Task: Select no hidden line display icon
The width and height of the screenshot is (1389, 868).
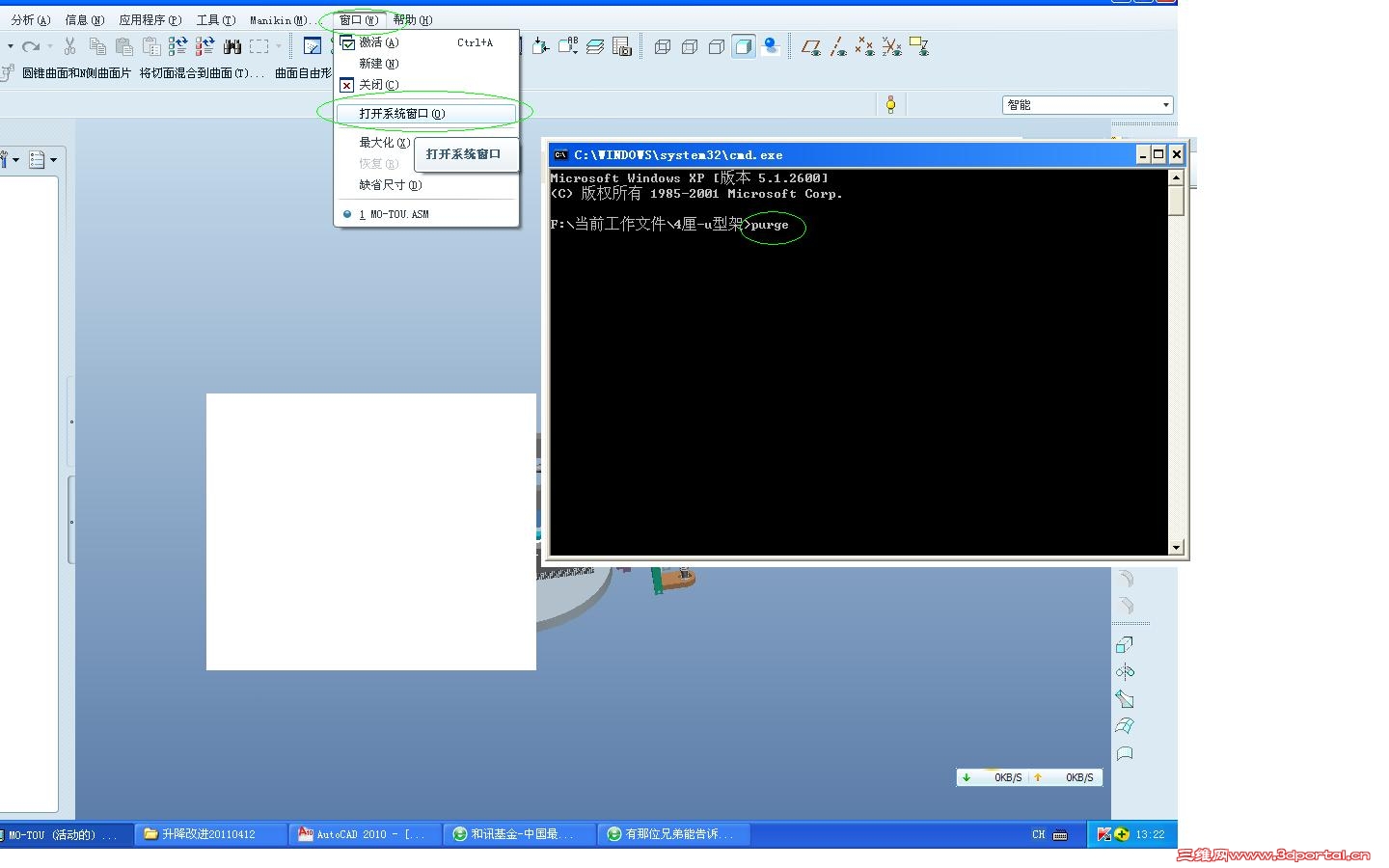Action: click(717, 46)
